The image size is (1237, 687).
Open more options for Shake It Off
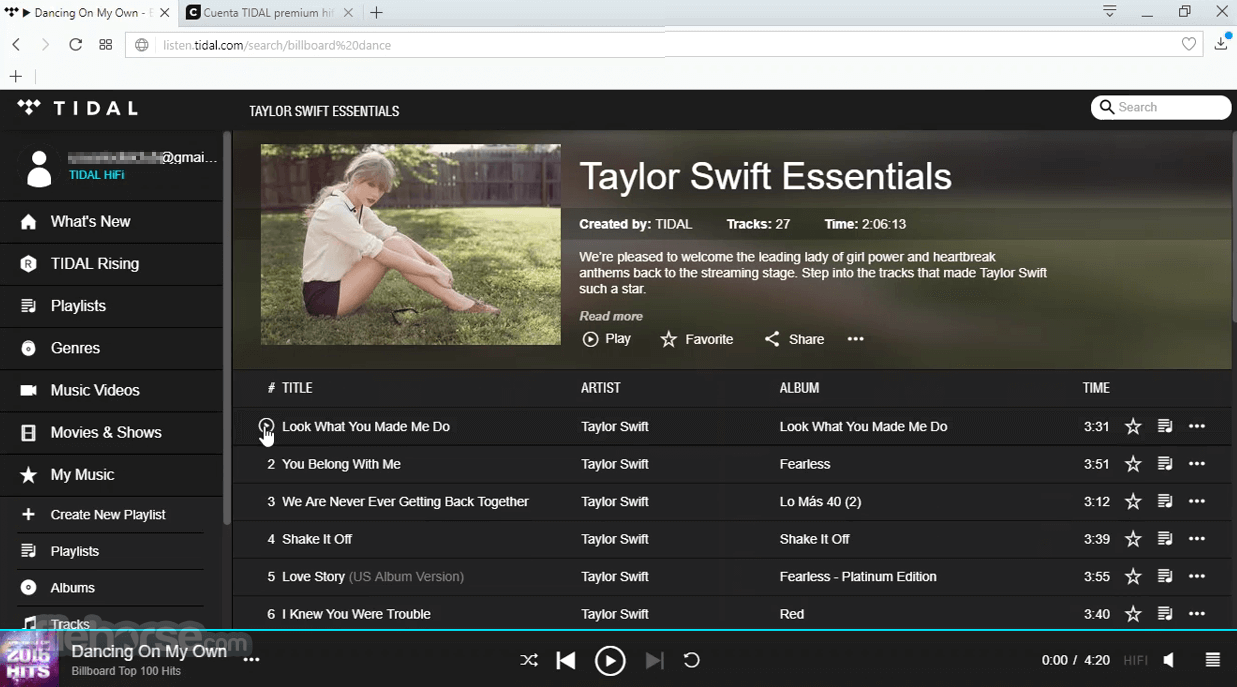point(1197,539)
